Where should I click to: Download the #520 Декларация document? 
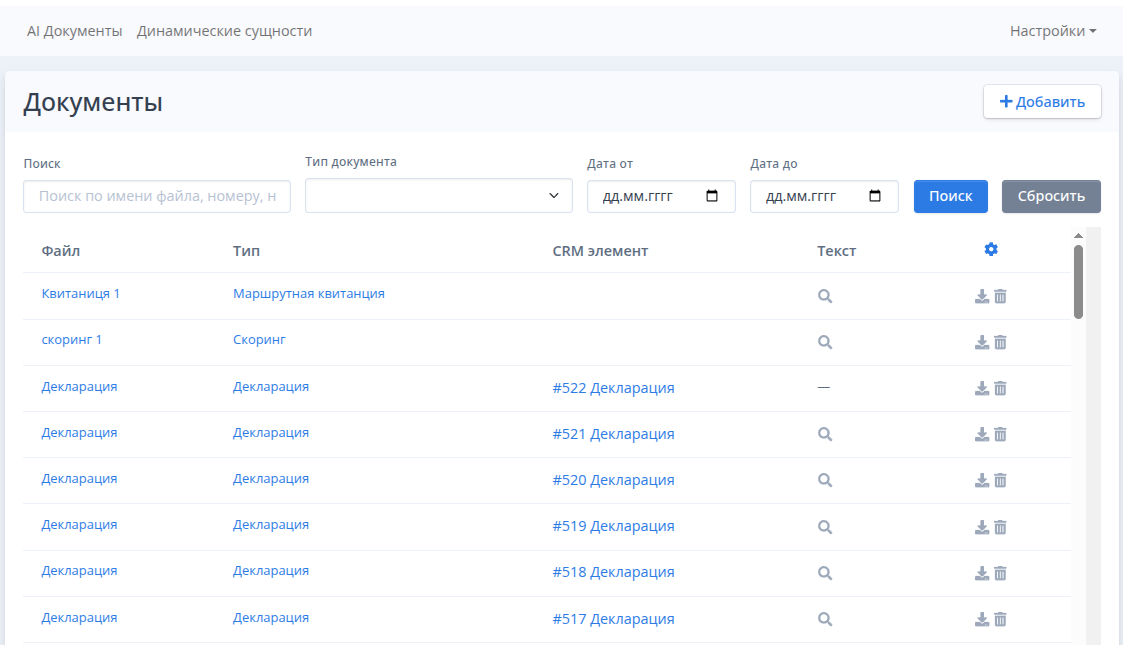click(x=982, y=480)
